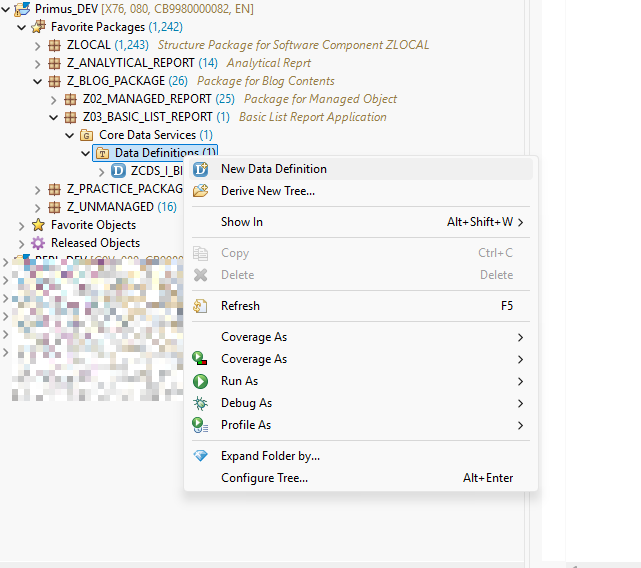The image size is (641, 568).
Task: Click the Released Objects gear icon
Action: 38,243
